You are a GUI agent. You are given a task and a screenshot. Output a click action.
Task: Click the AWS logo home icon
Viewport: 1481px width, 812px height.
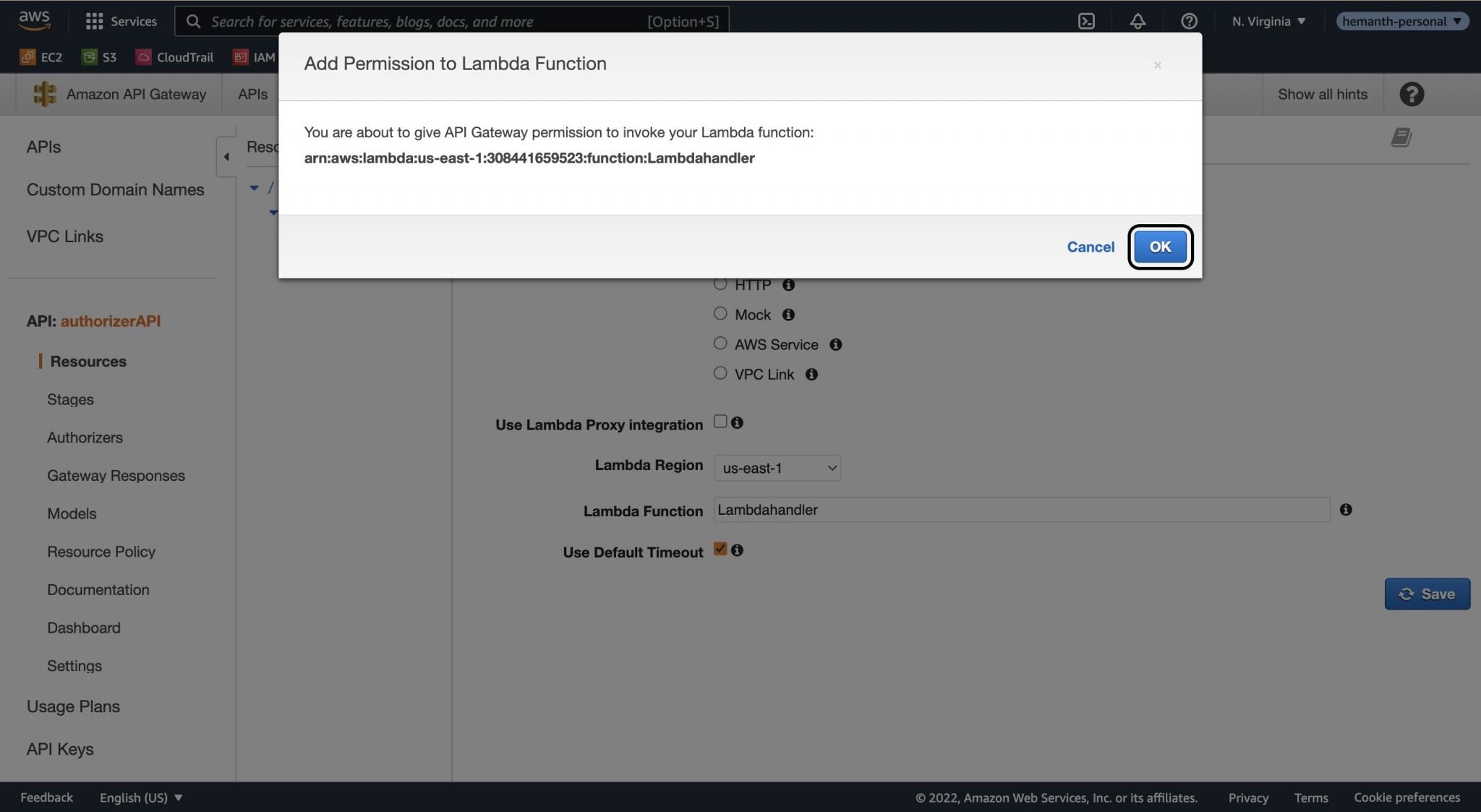(x=34, y=20)
